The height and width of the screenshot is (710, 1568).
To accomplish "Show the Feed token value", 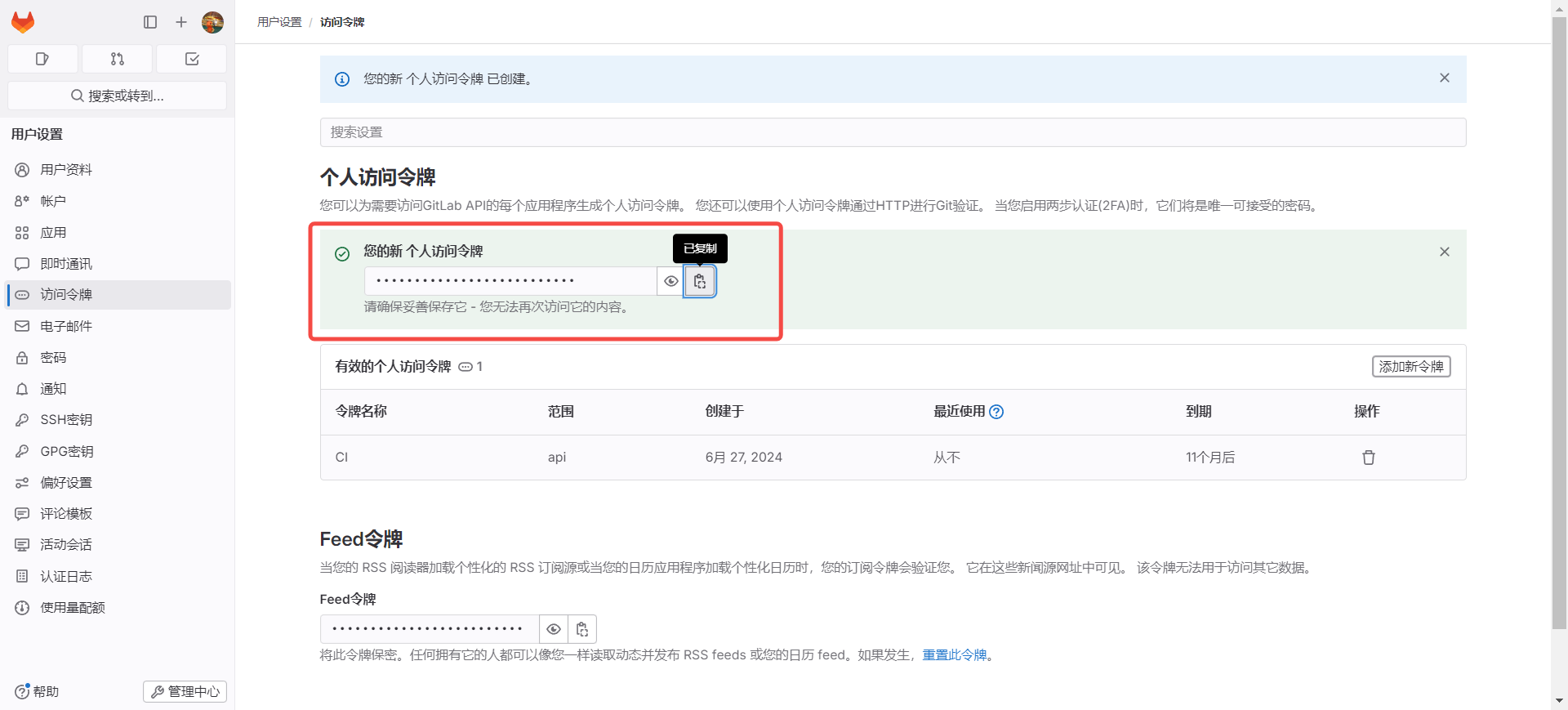I will [553, 629].
